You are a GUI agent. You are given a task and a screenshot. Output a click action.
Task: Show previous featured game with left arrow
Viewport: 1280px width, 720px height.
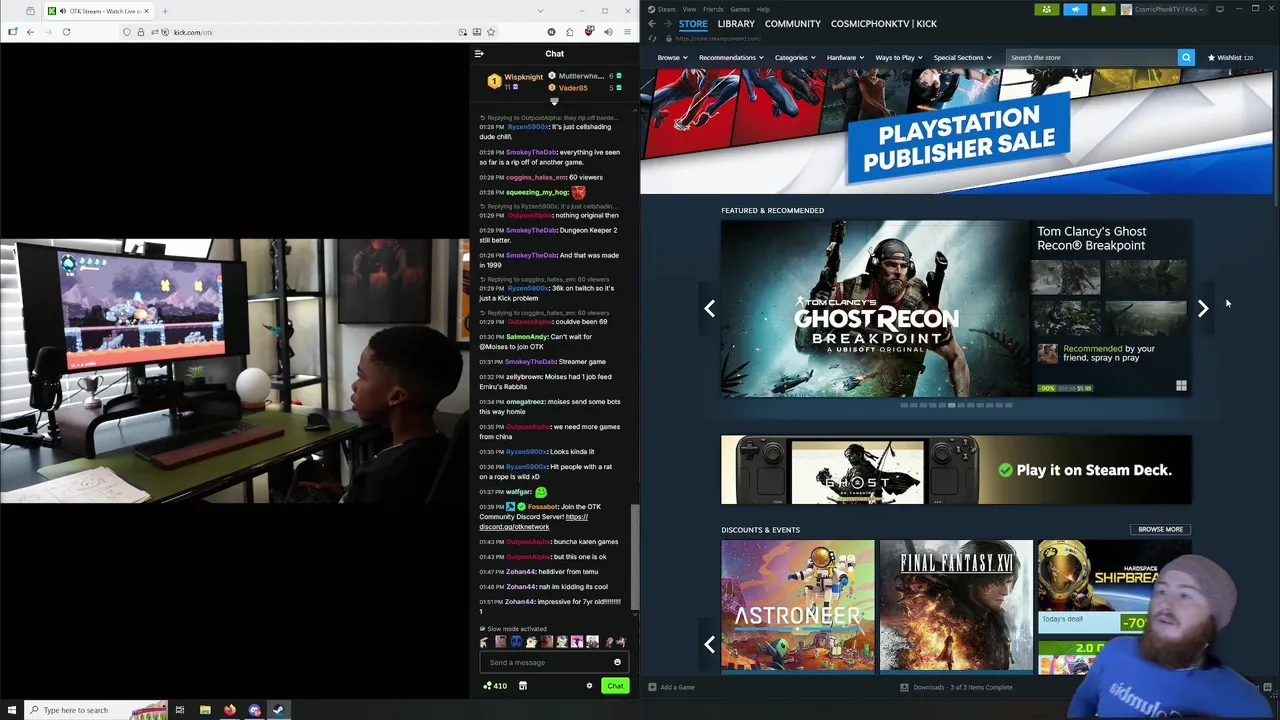(x=710, y=309)
